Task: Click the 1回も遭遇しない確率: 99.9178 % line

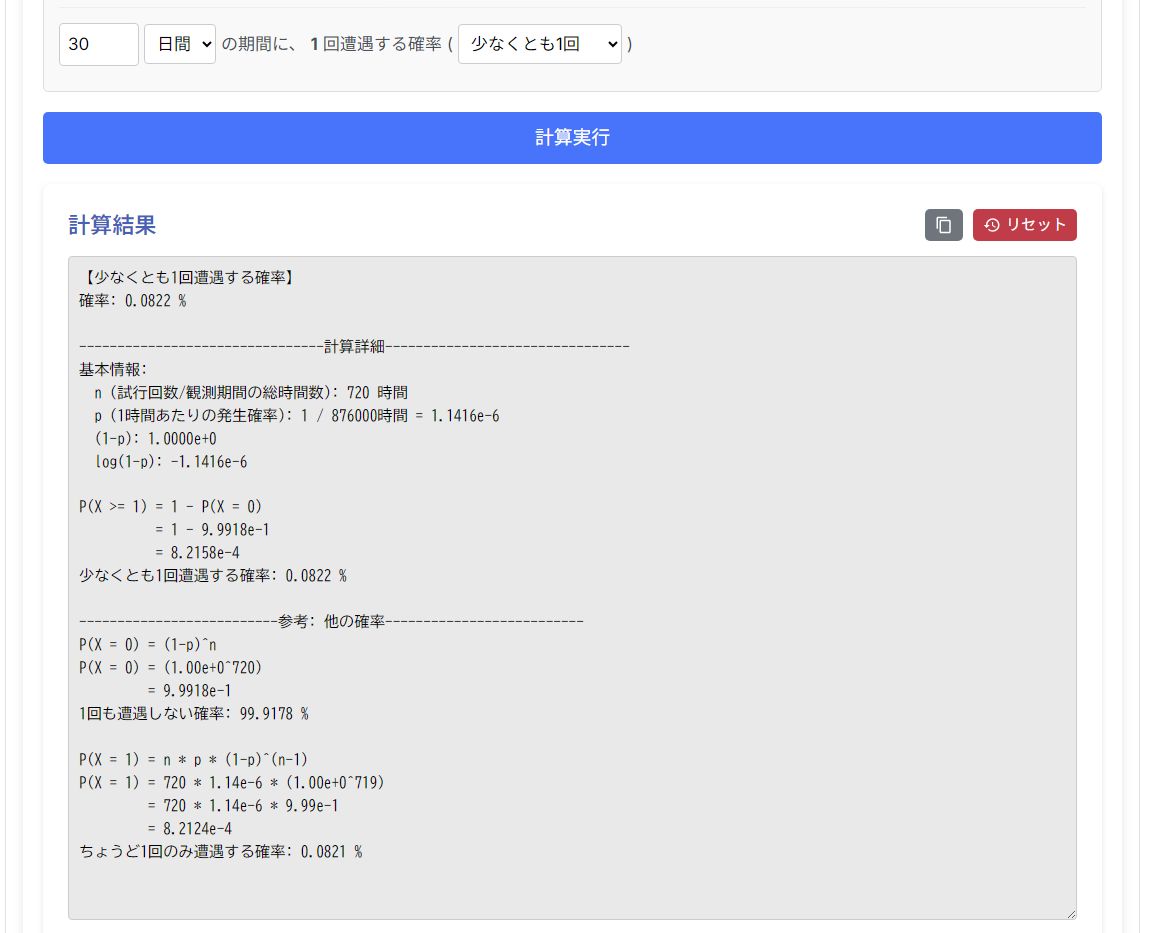Action: [x=194, y=714]
